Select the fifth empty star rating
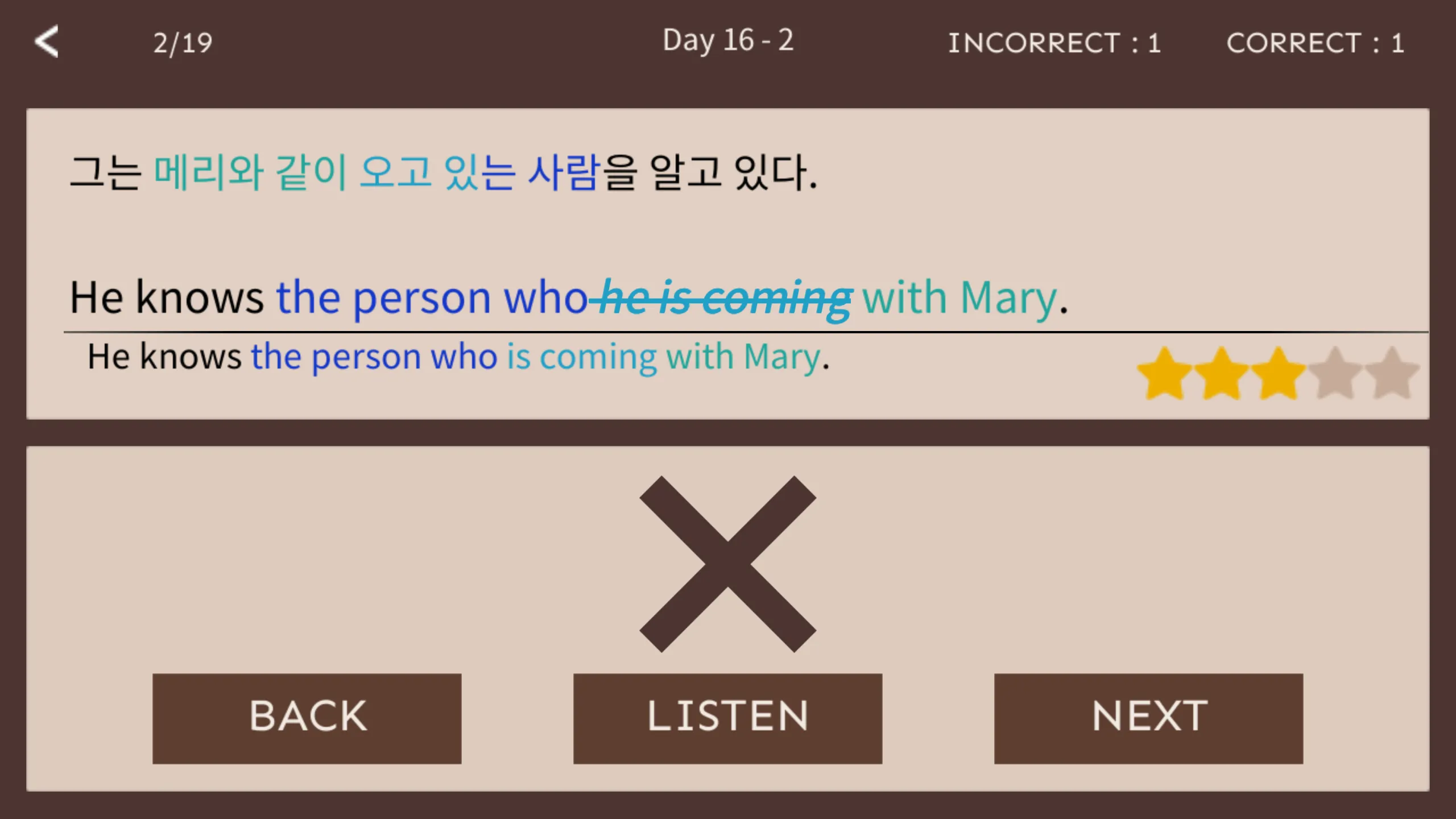1456x819 pixels. (1395, 375)
